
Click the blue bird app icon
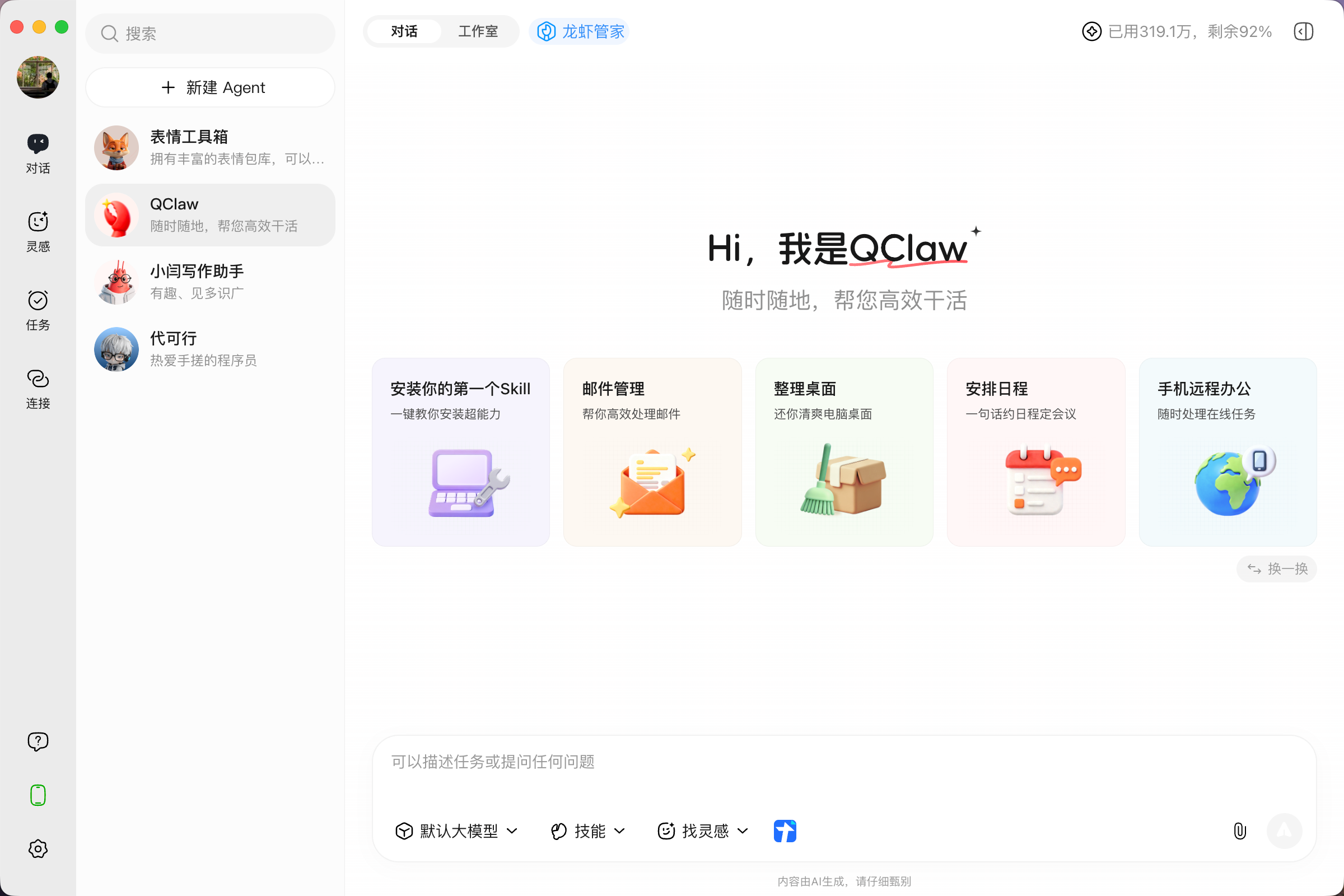click(785, 830)
